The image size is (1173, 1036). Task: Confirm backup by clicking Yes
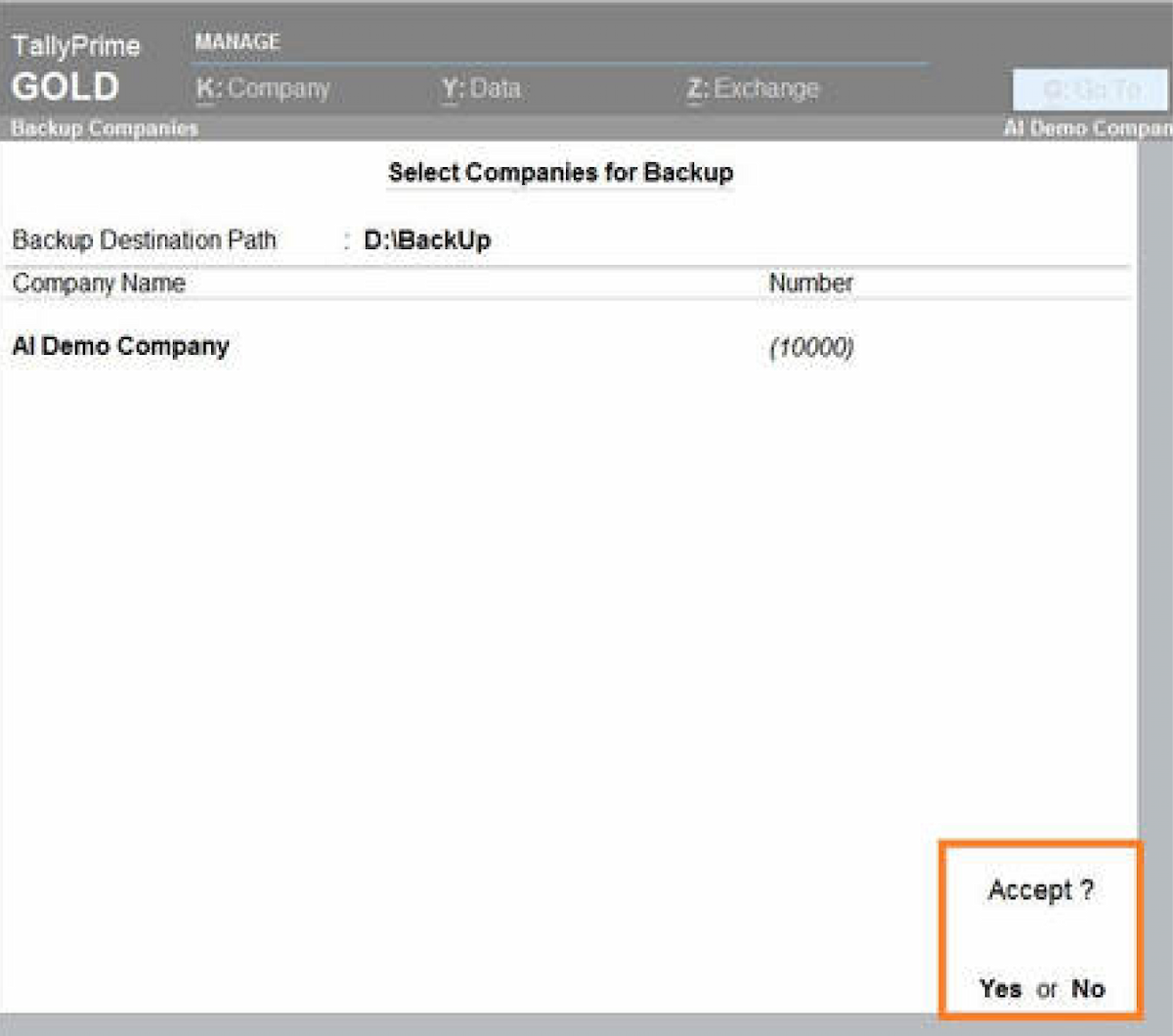1000,988
